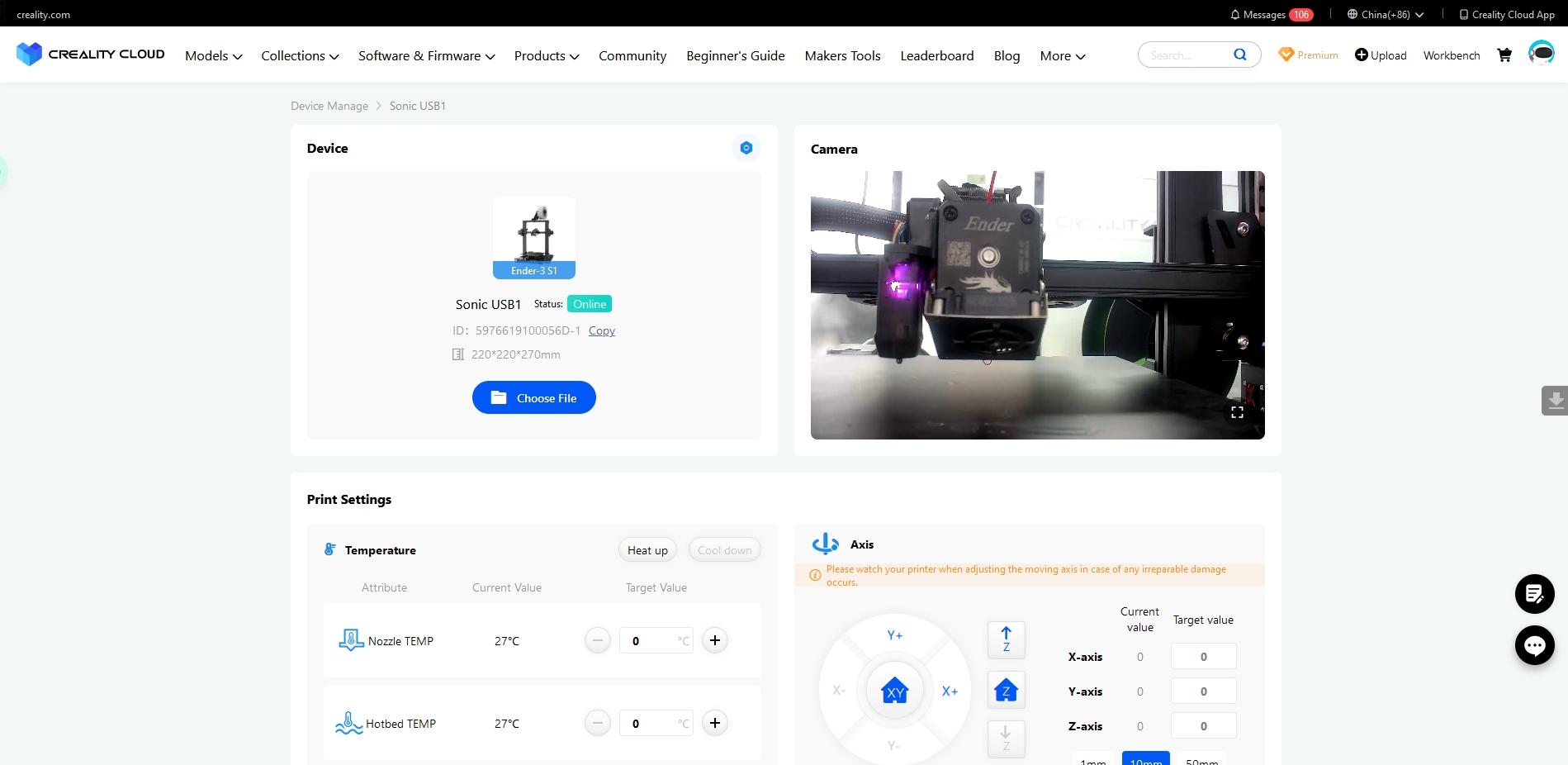Home the XY axes

pos(894,691)
